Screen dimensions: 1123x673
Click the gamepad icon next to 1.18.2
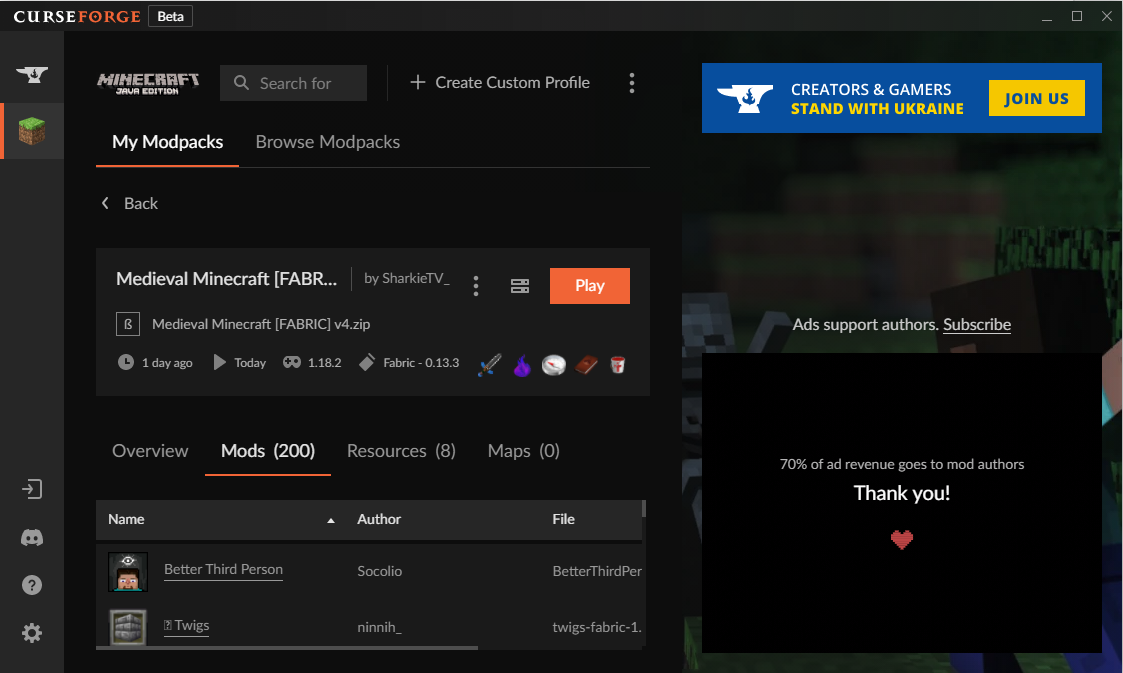pyautogui.click(x=291, y=362)
